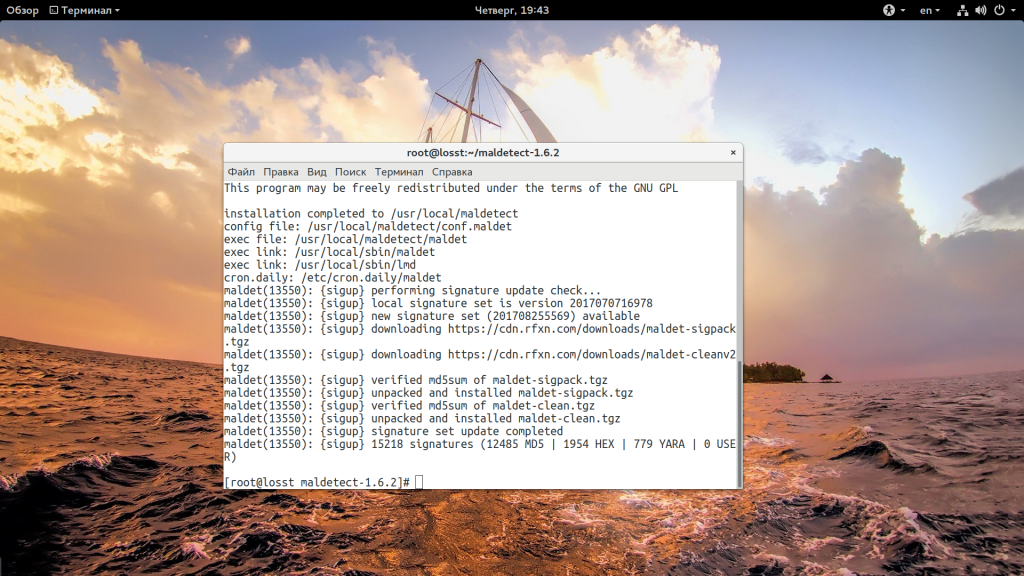
Task: Open the Вид menu
Action: [317, 172]
